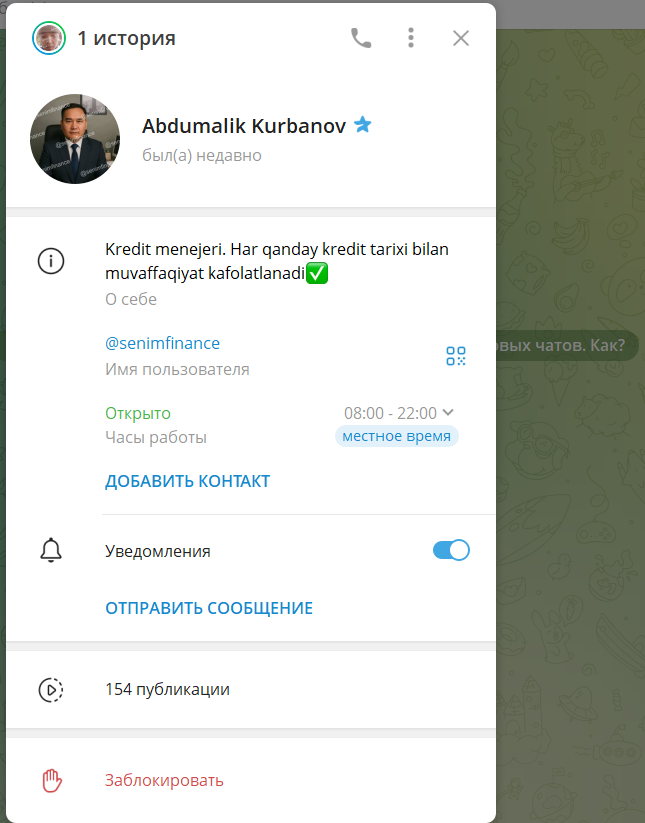This screenshot has height=823, width=645.
Task: Click the blue premium star badge
Action: 363,125
